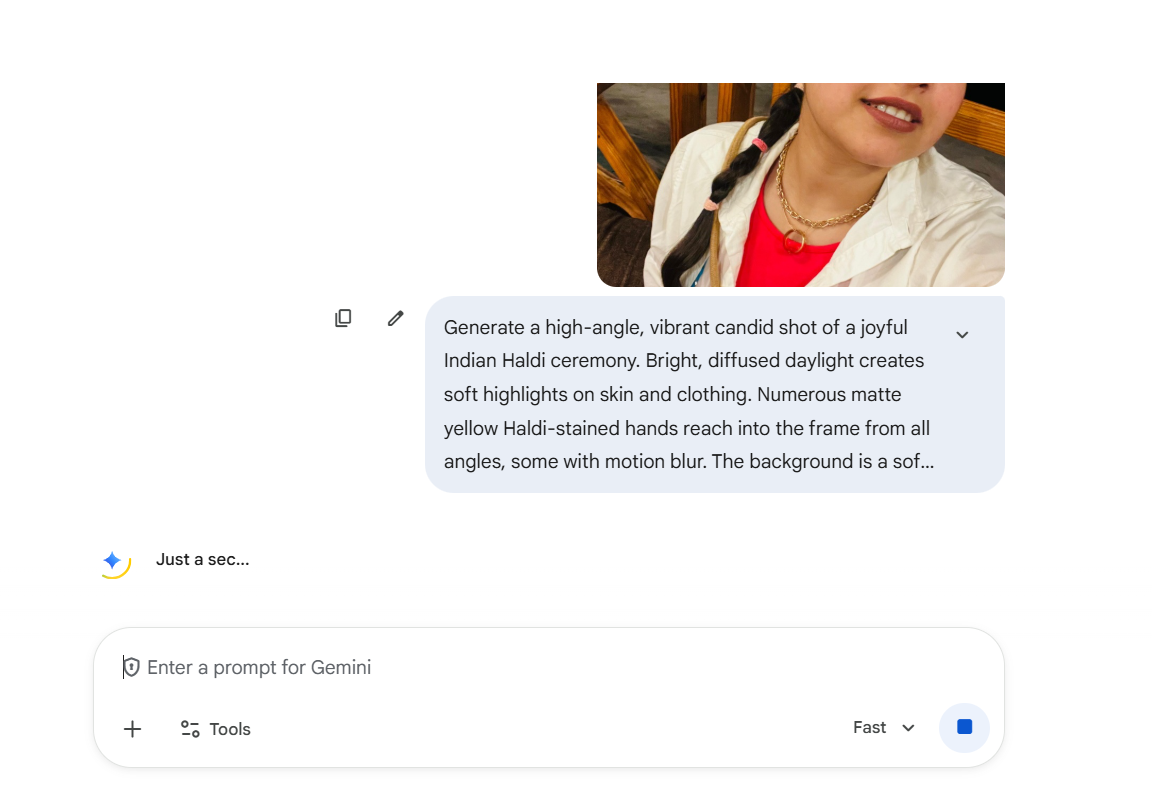Image resolution: width=1152 pixels, height=789 pixels.
Task: Click the Tools sliders icon
Action: coord(190,729)
